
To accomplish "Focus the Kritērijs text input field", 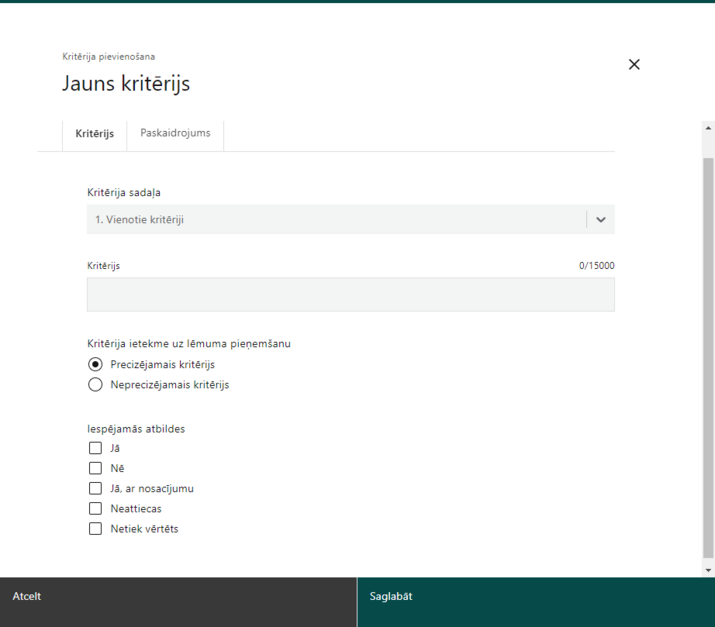I will click(350, 295).
